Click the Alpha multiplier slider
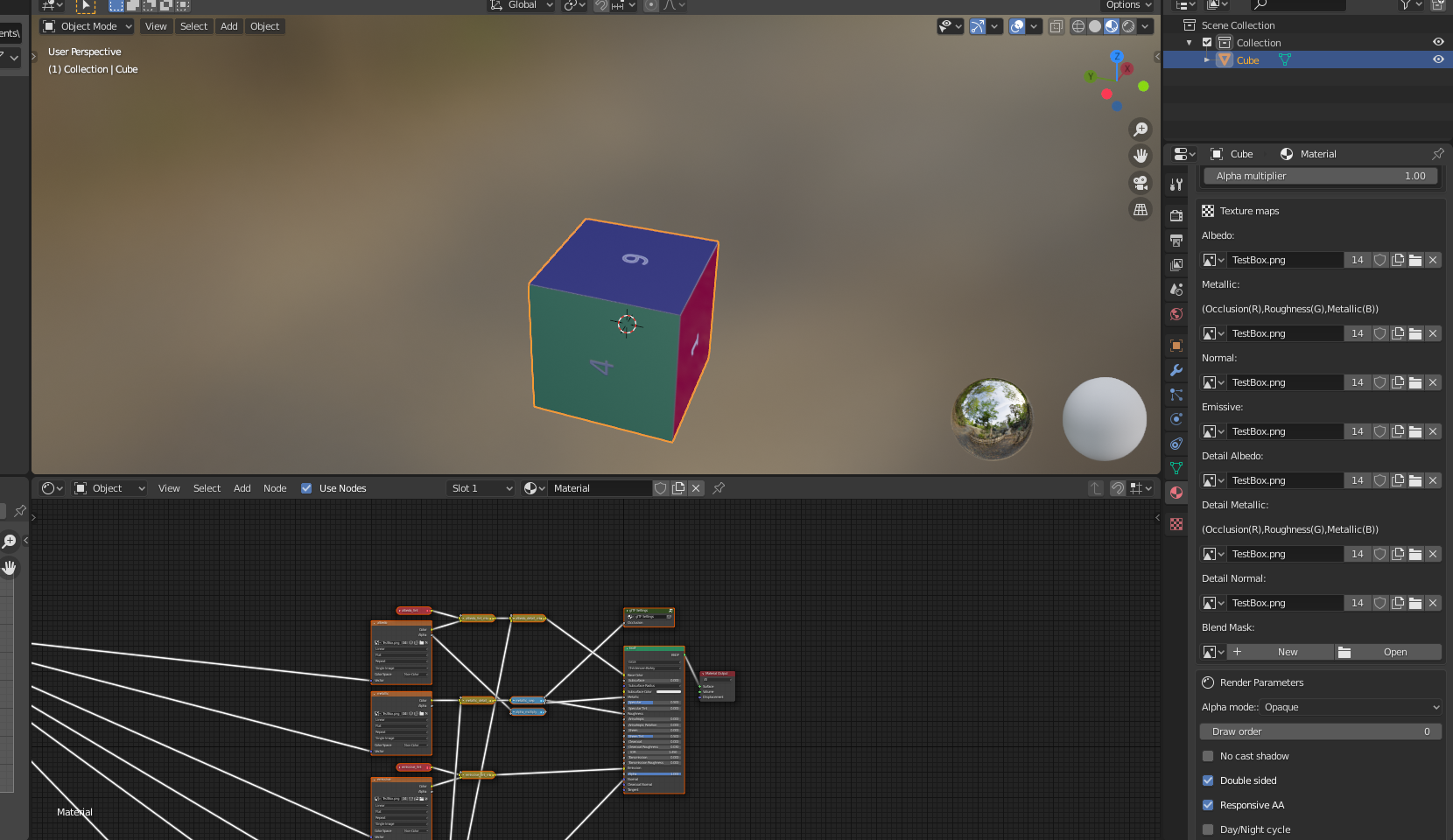The width and height of the screenshot is (1453, 840). (1320, 176)
